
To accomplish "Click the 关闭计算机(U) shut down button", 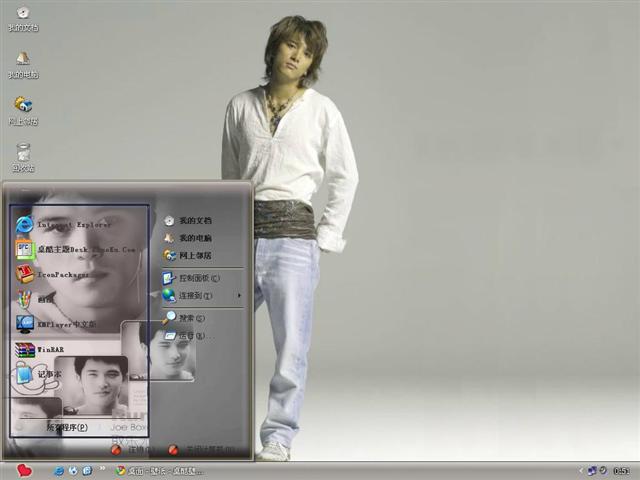I will click(201, 450).
